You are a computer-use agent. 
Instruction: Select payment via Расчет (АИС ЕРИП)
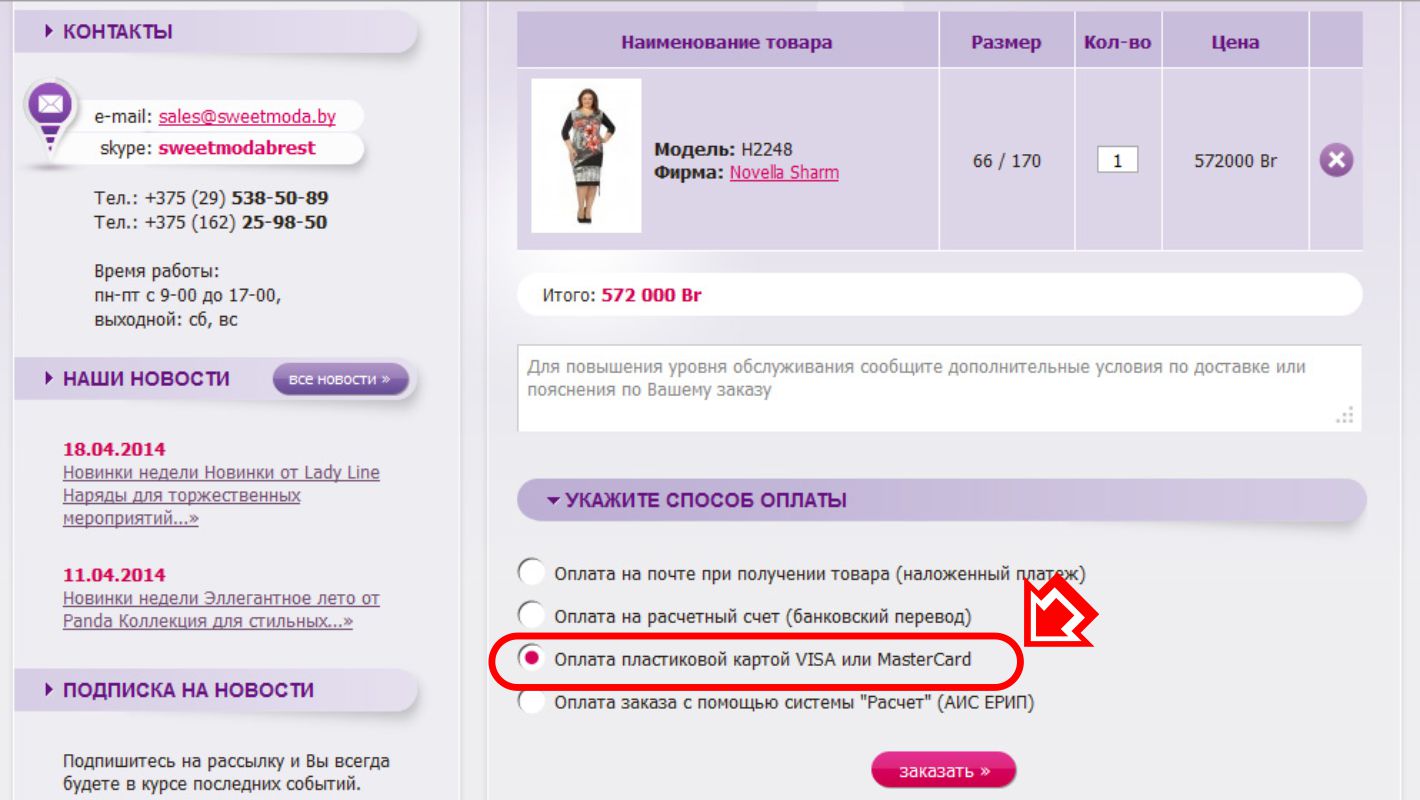pyautogui.click(x=532, y=701)
